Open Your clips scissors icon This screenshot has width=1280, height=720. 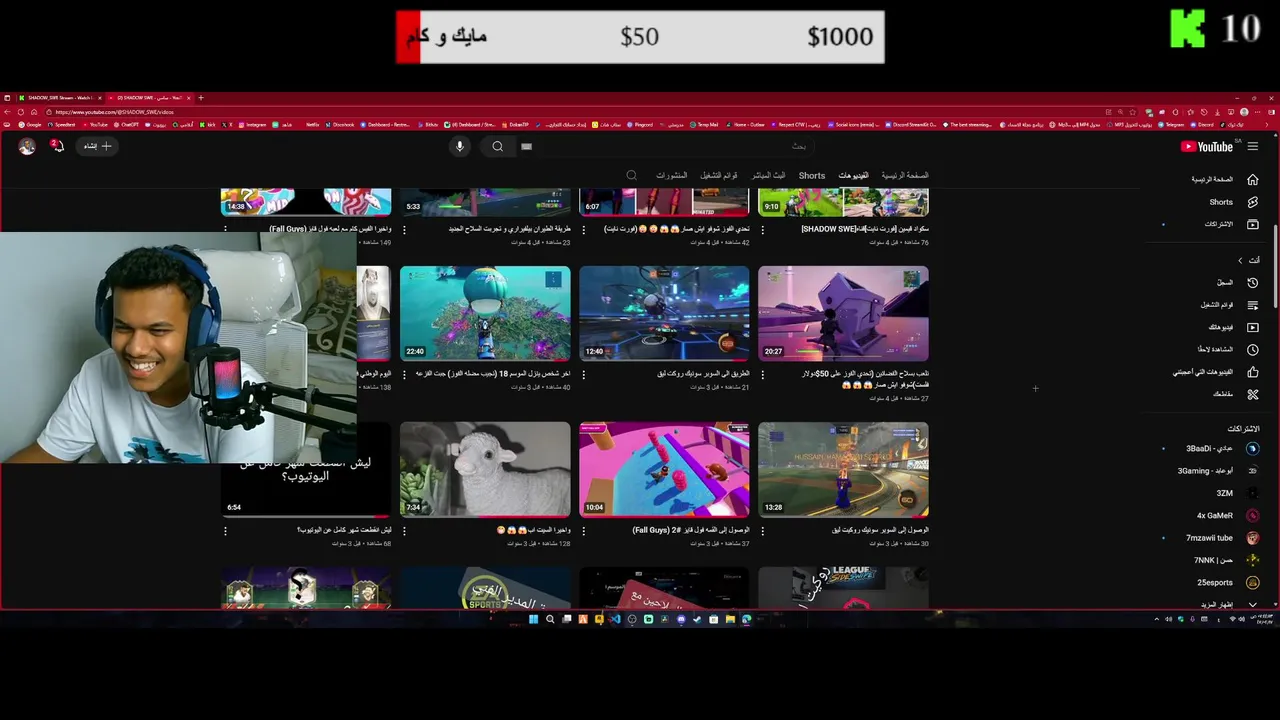[x=1252, y=394]
